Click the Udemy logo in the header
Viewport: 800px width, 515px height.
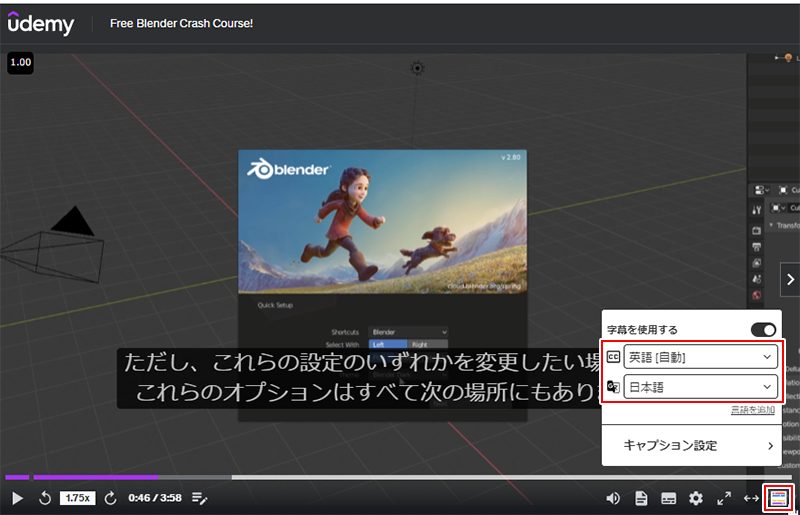click(41, 23)
